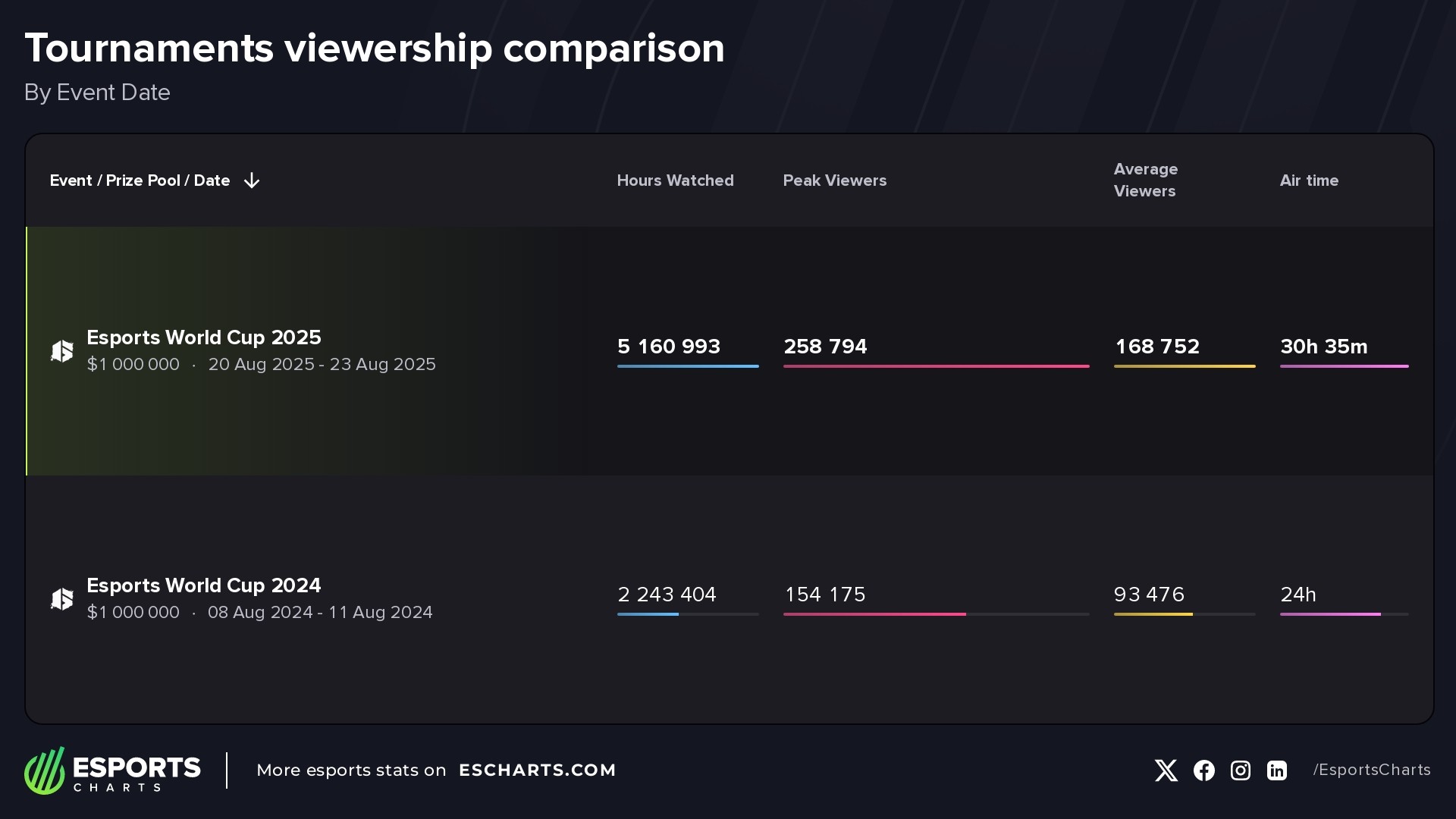The width and height of the screenshot is (1456, 819).
Task: Click the 2024 blue Hours Watched bar
Action: tap(648, 614)
